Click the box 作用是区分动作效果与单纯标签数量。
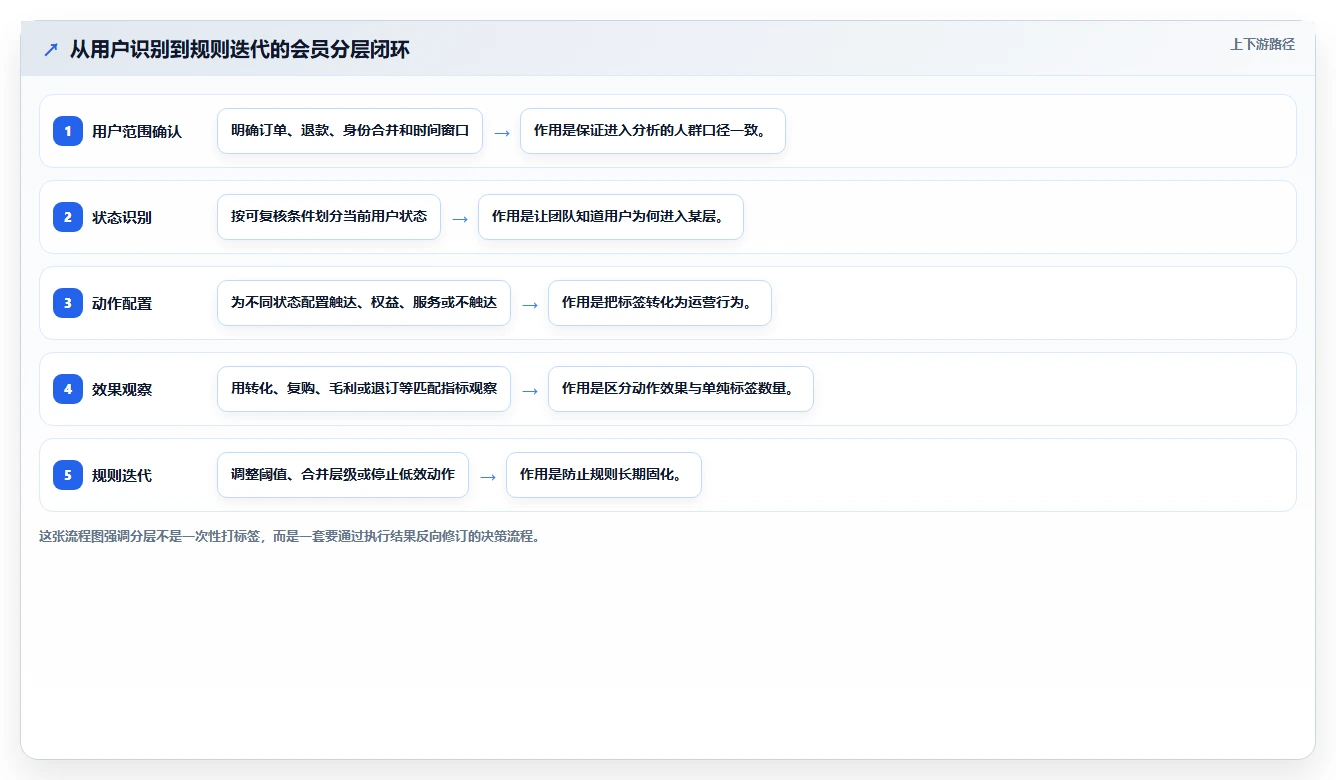1336x780 pixels. (x=681, y=389)
